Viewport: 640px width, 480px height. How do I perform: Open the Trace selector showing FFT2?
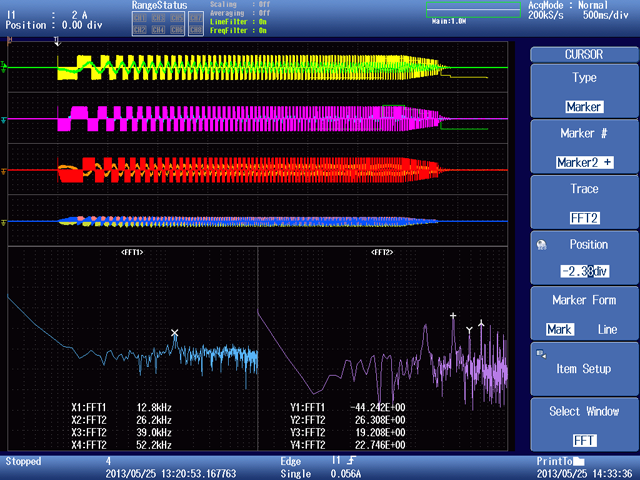pyautogui.click(x=584, y=202)
